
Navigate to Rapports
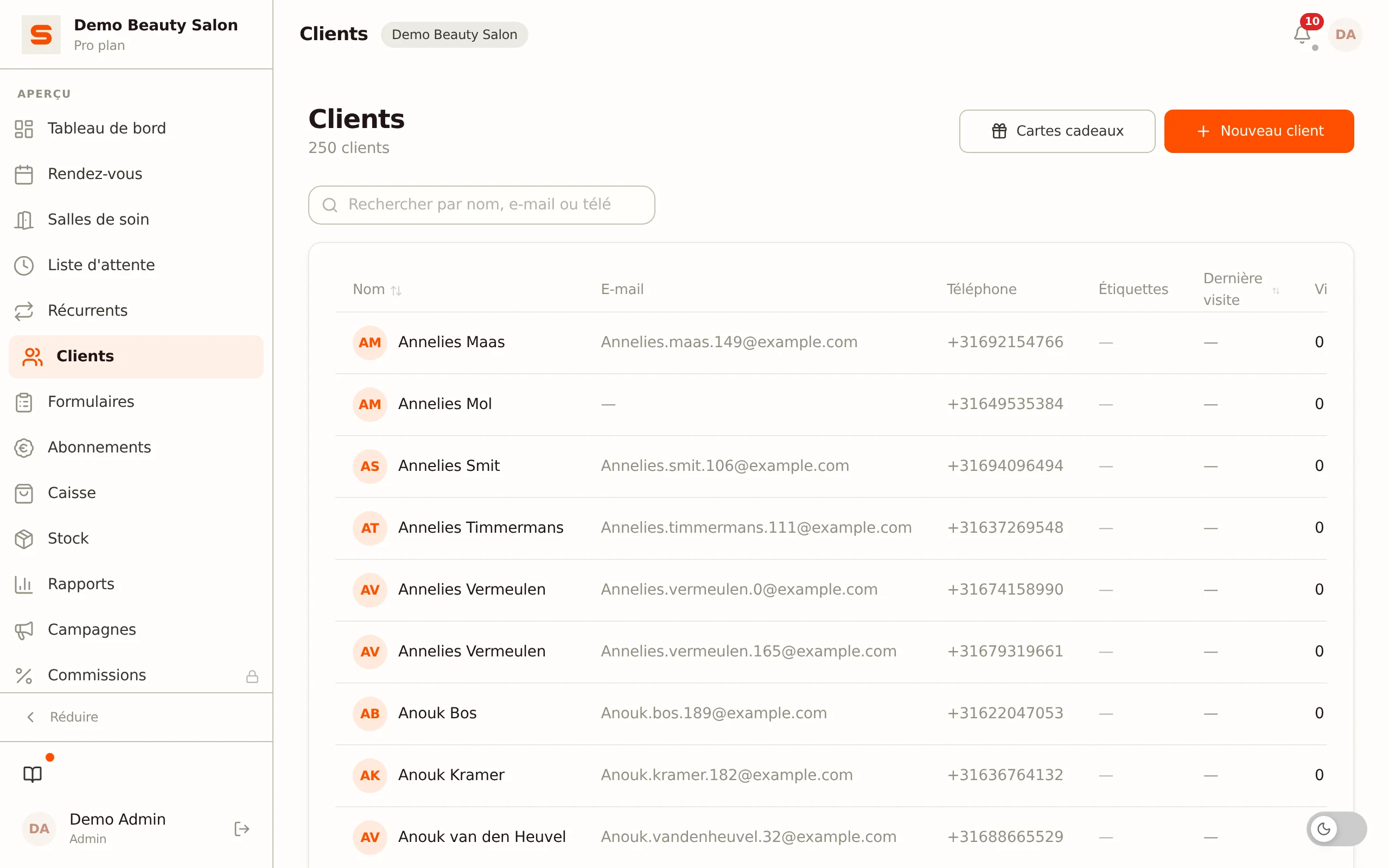point(136,584)
